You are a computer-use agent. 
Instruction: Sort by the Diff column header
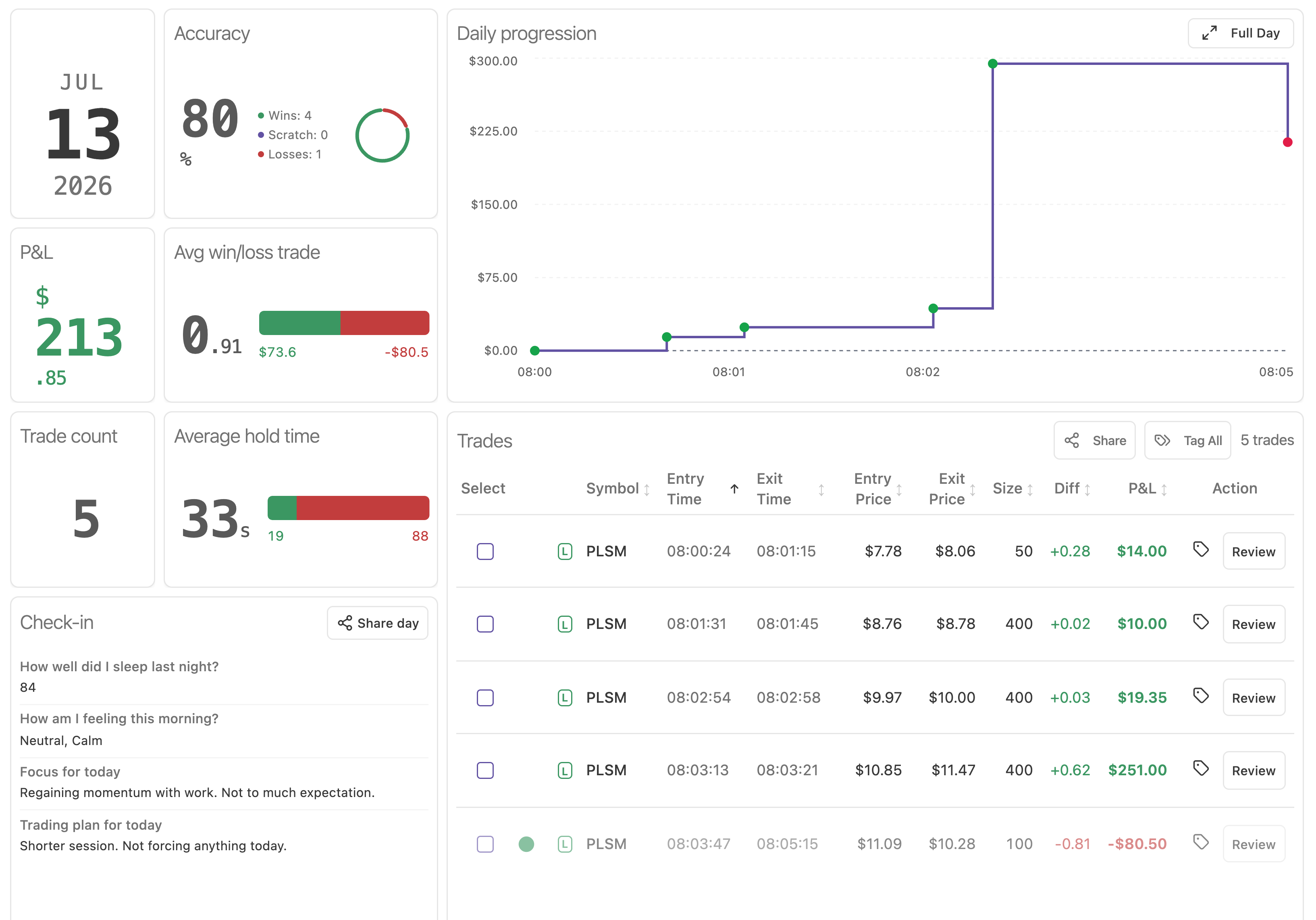click(1072, 488)
